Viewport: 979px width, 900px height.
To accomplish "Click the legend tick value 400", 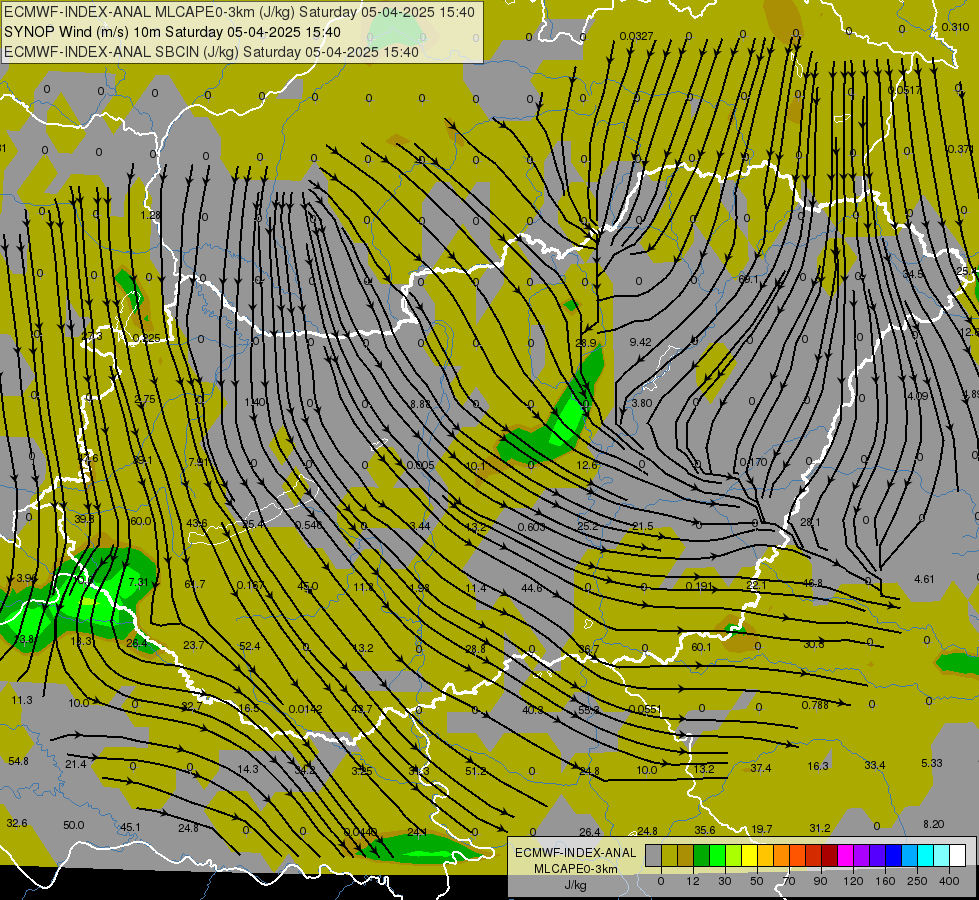I will coord(949,881).
